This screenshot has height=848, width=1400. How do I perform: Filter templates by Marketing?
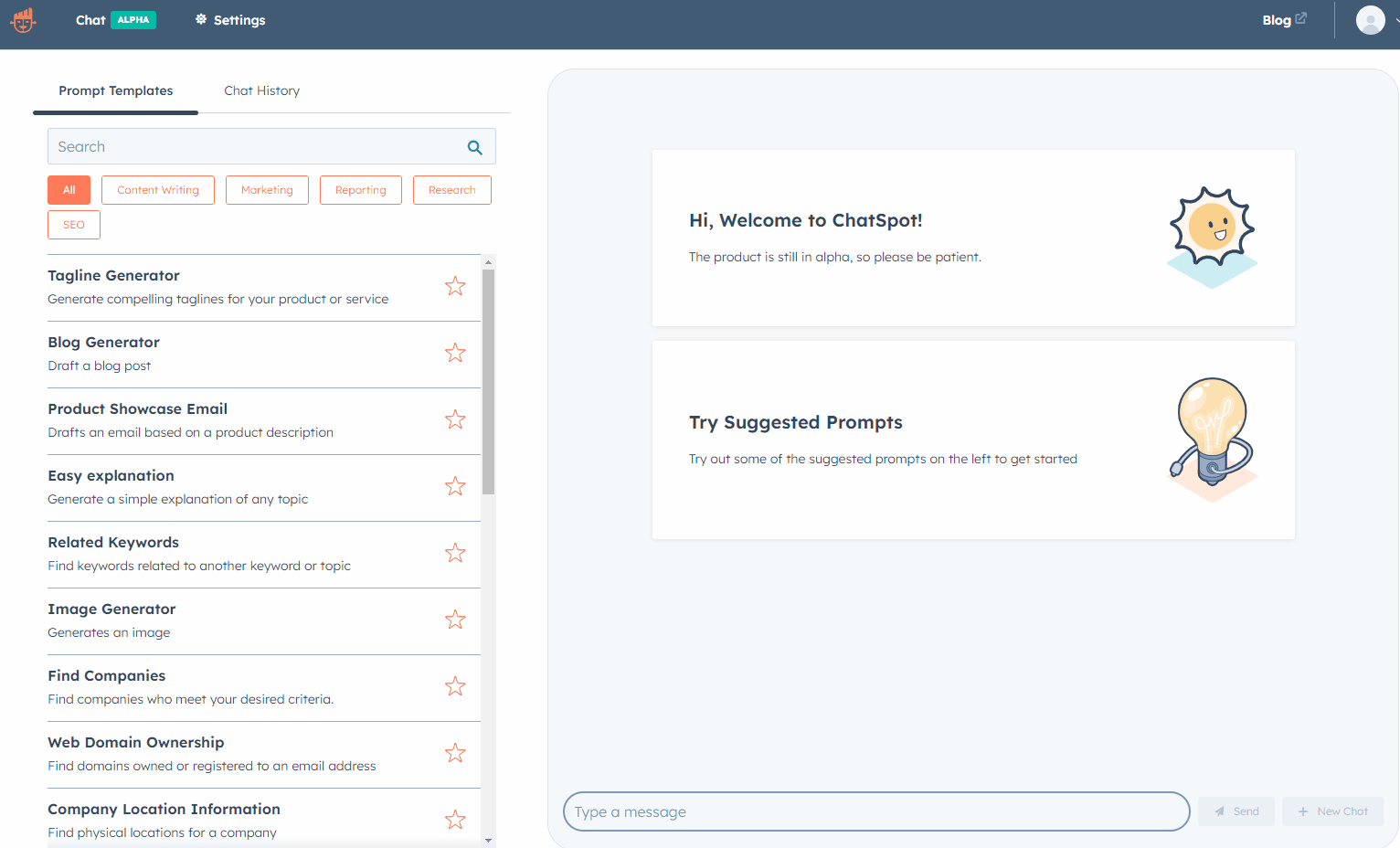(267, 190)
